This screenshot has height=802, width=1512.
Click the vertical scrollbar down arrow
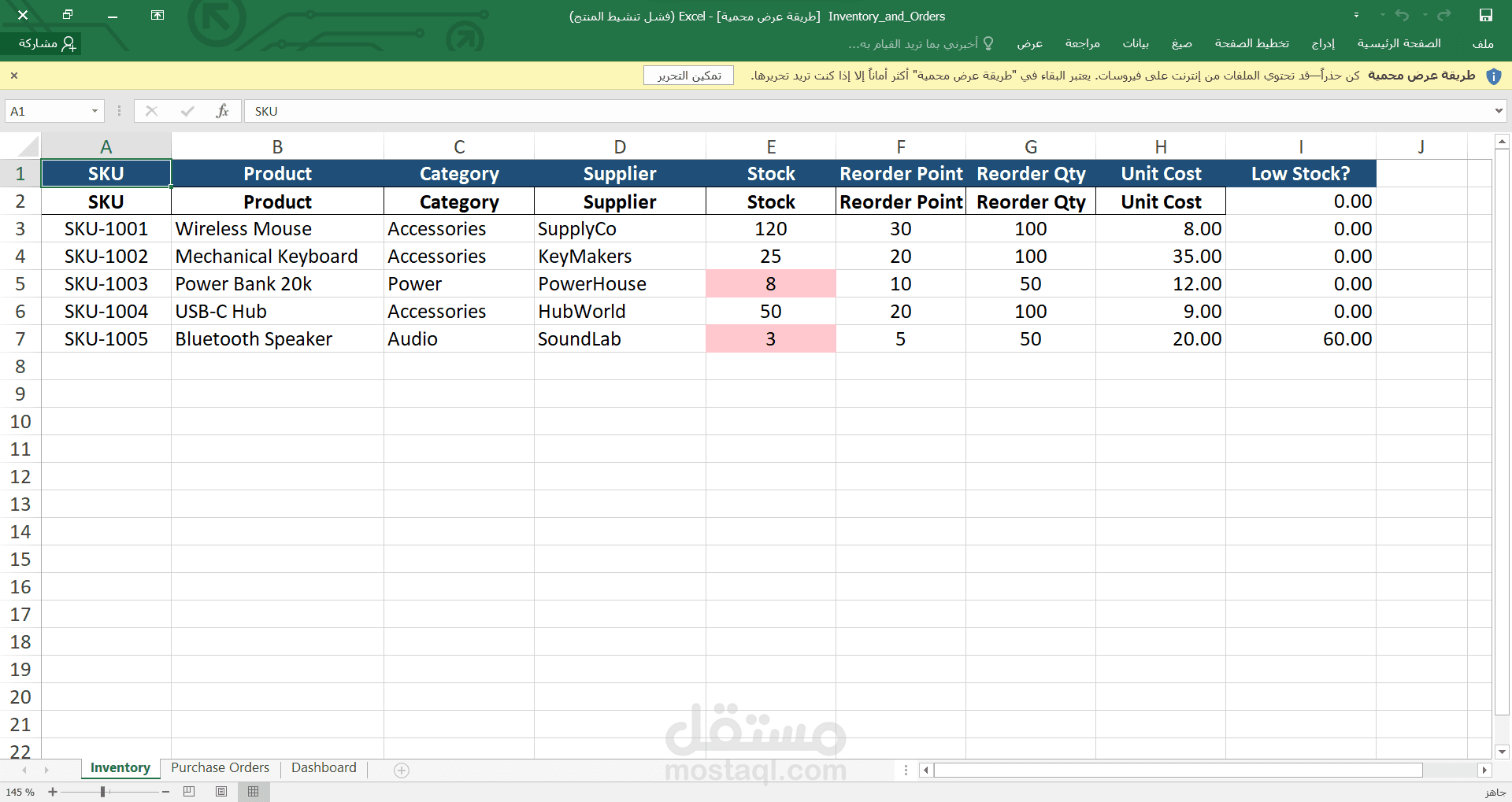tap(1502, 752)
